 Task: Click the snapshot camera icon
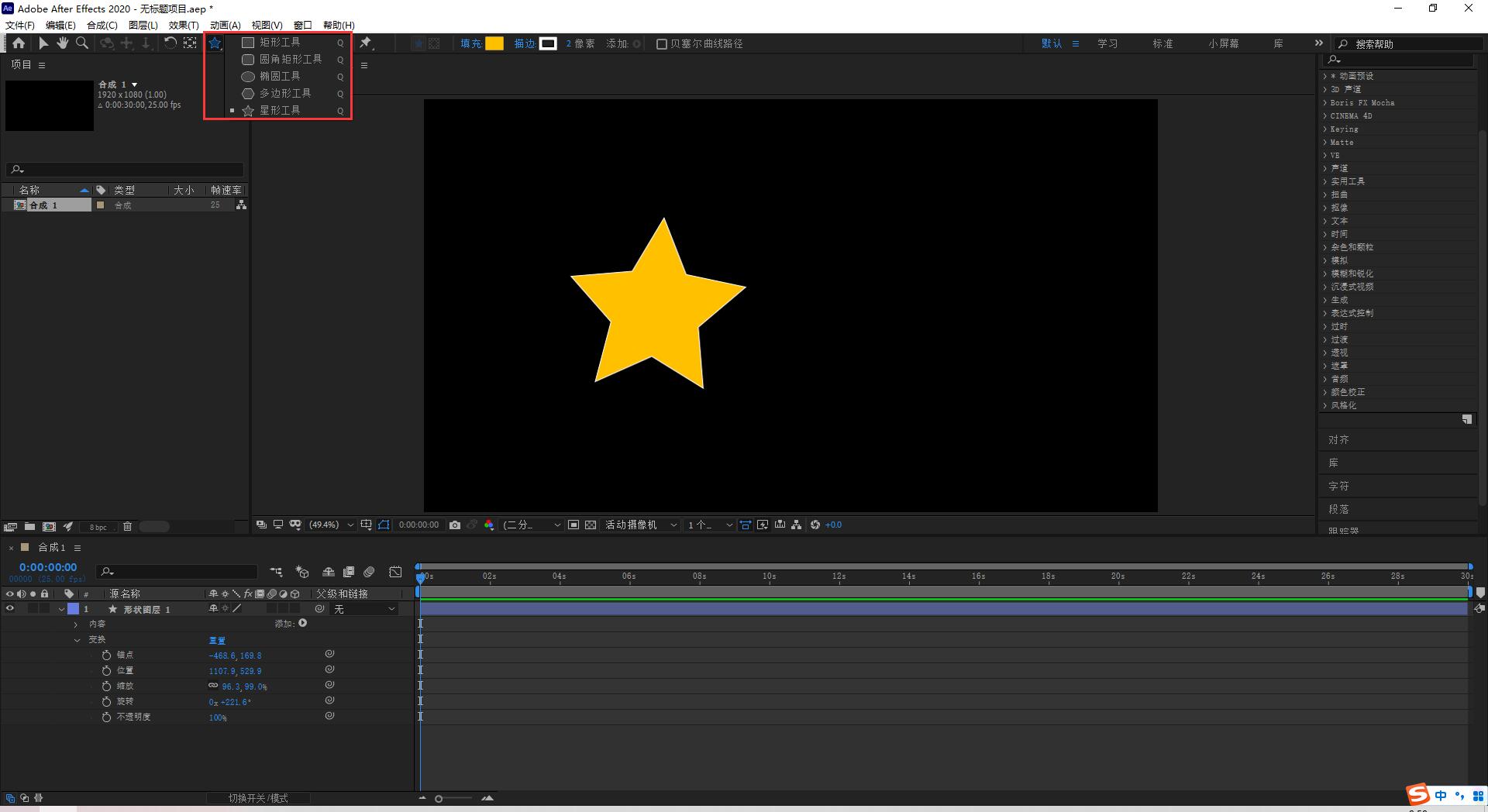tap(455, 525)
